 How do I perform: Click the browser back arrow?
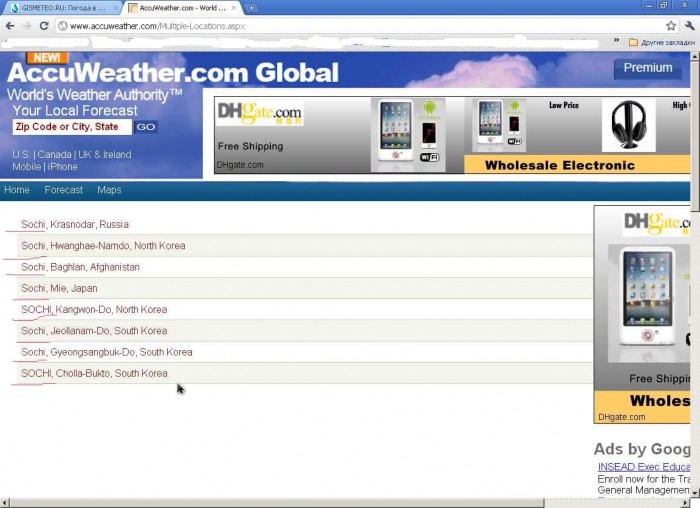(10, 25)
